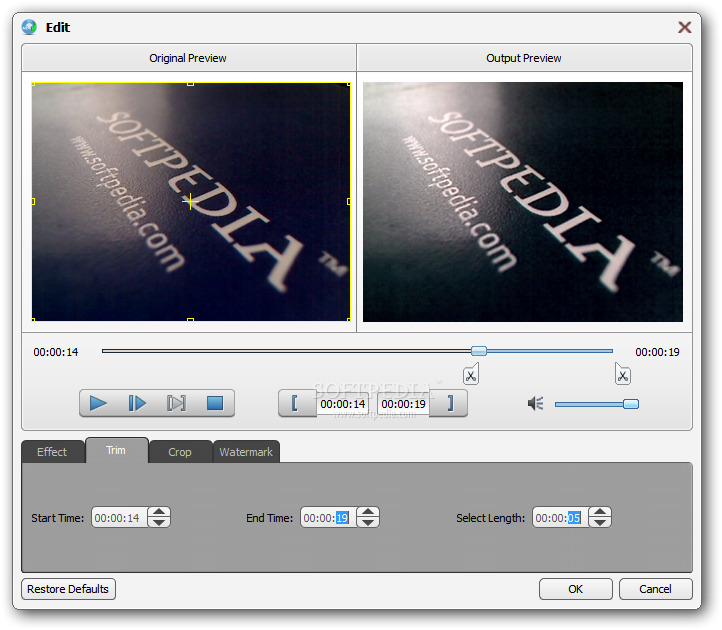
Task: Decrease End Time with down arrow
Action: (x=368, y=522)
